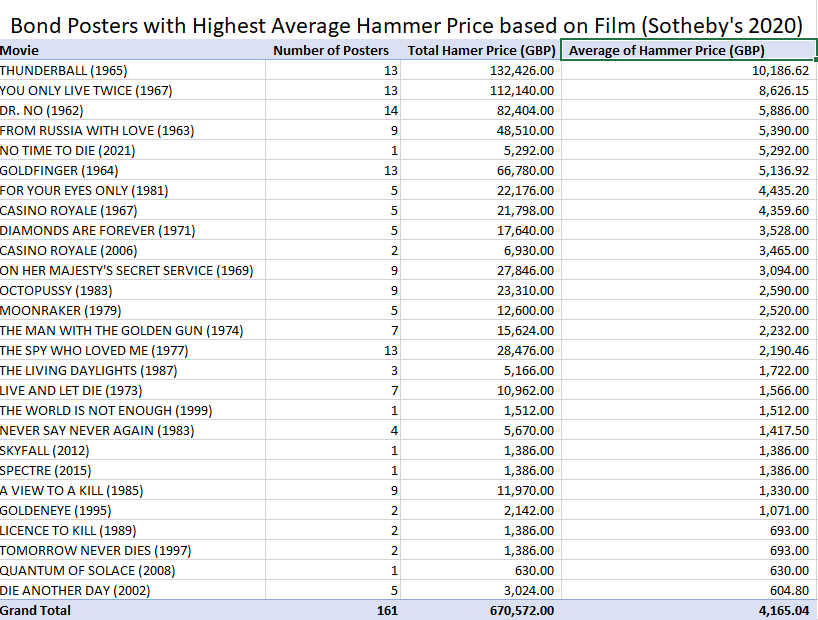Click the 'Total Hamer Price (GBP)' header

coord(482,51)
